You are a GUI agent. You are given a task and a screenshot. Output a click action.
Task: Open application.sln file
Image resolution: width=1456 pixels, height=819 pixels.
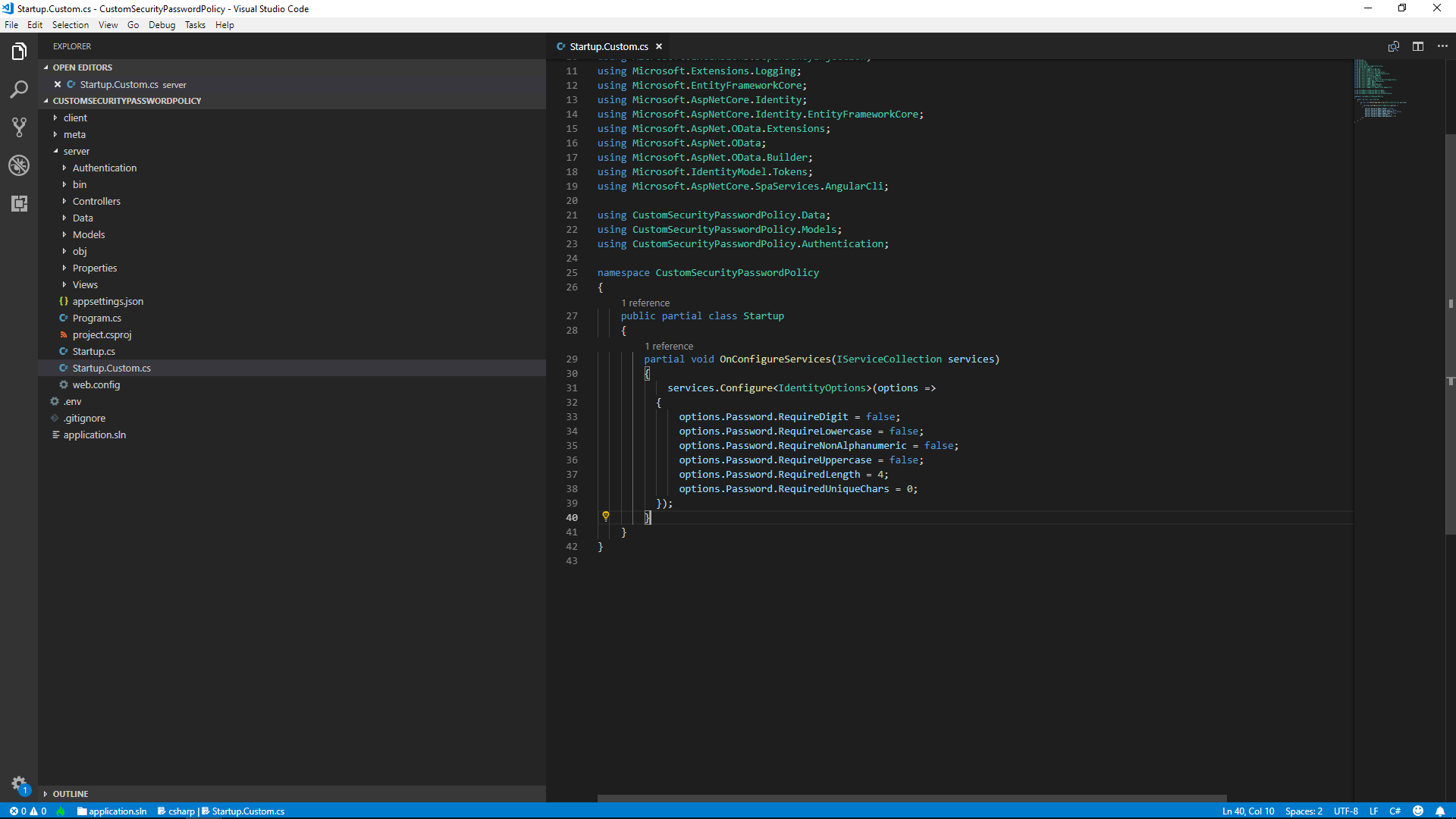pyautogui.click(x=292, y=435)
